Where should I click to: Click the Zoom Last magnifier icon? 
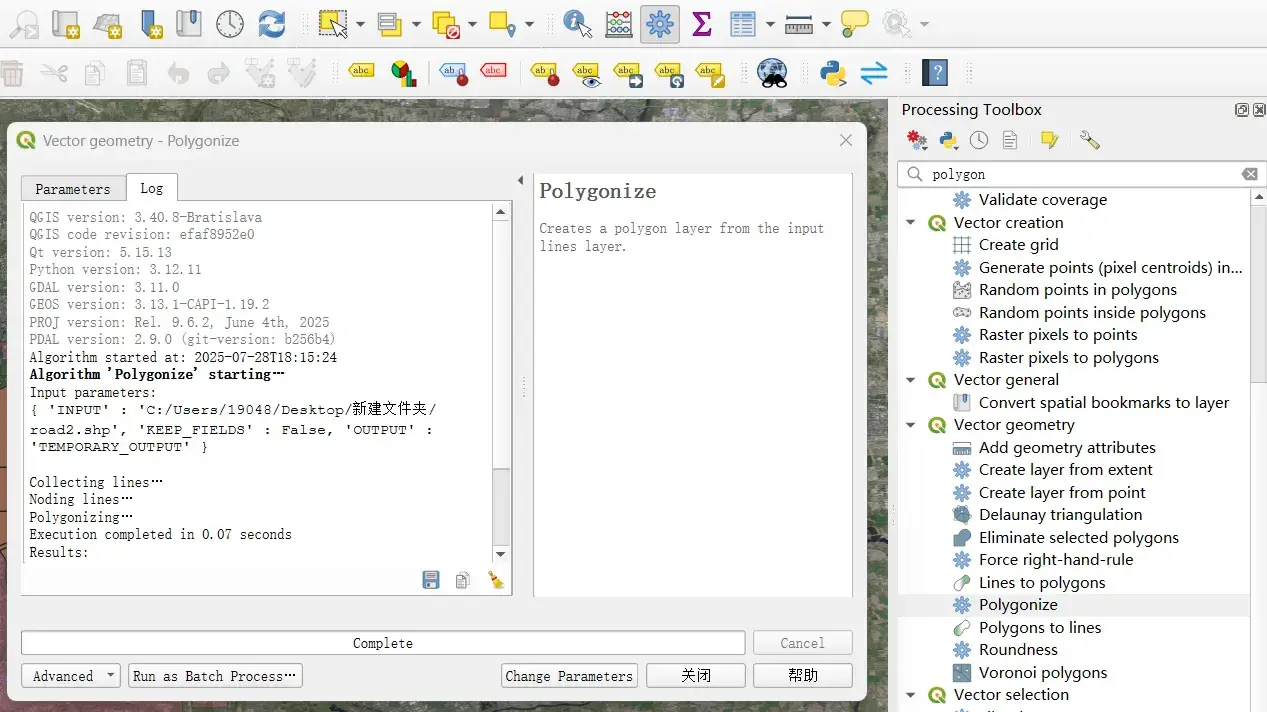(x=23, y=24)
